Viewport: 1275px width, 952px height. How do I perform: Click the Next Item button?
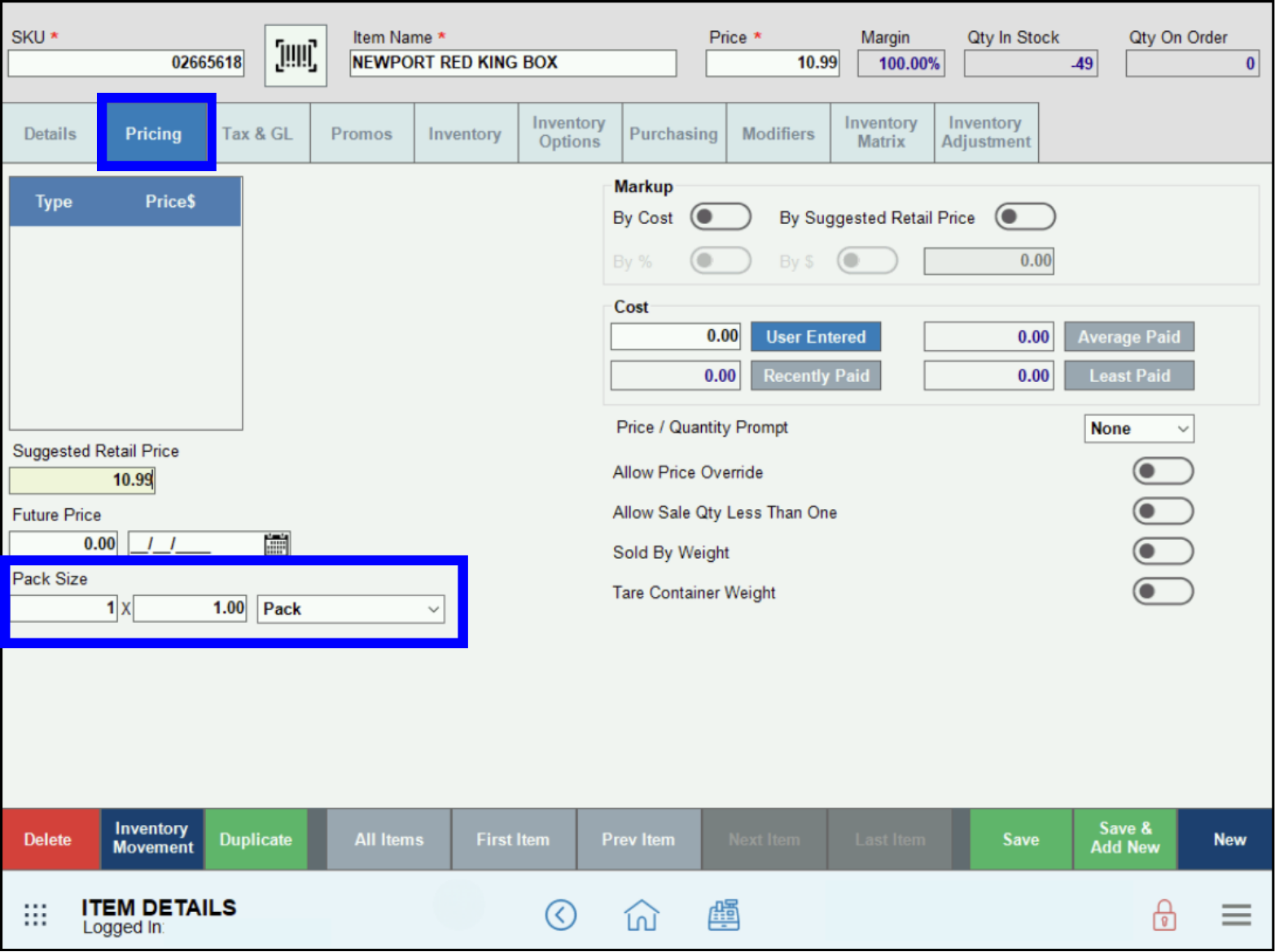click(765, 839)
